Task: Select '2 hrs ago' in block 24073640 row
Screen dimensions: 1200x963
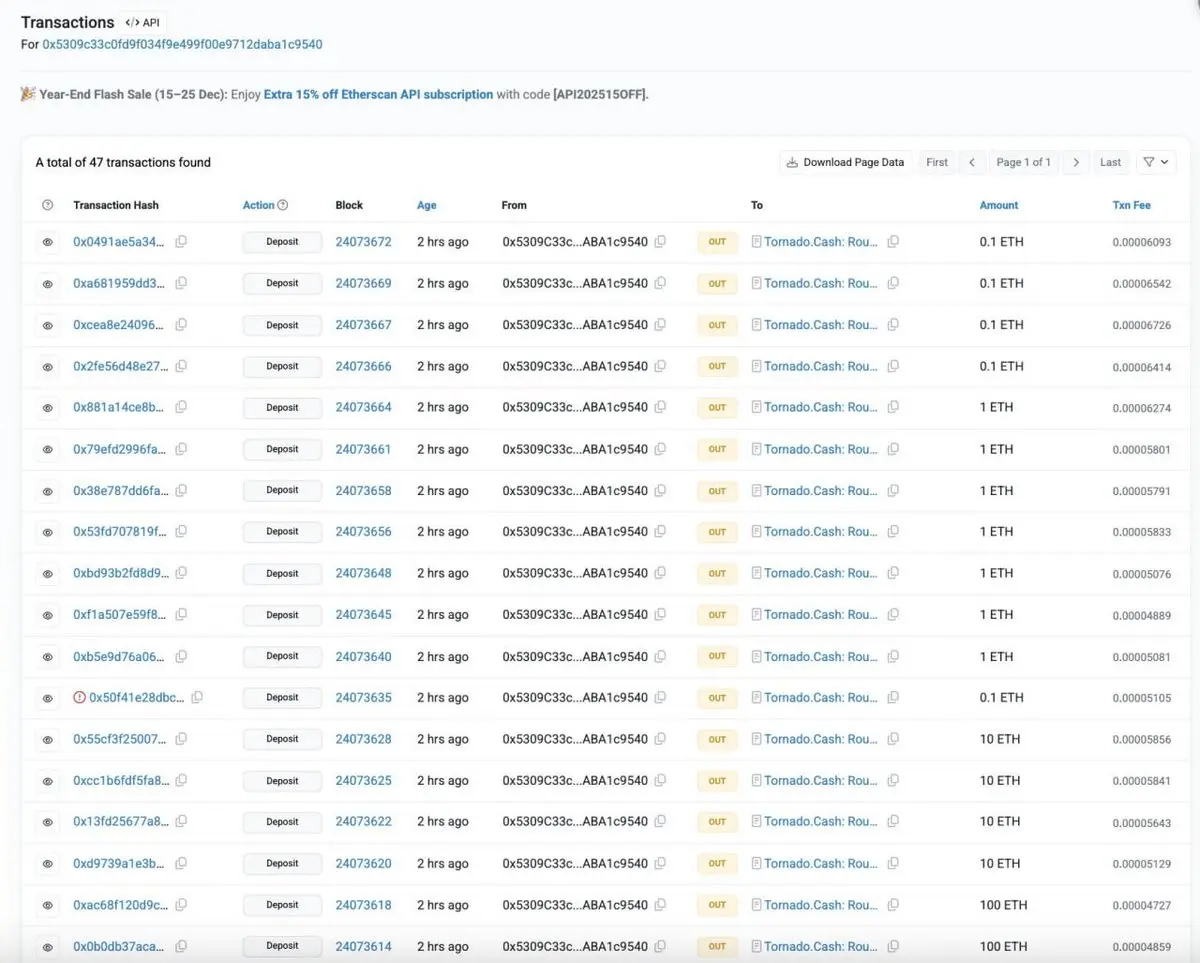Action: [442, 657]
